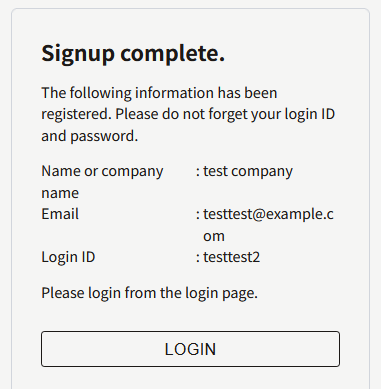Click the word "complete." in the heading
The width and height of the screenshot is (381, 389).
click(x=173, y=54)
